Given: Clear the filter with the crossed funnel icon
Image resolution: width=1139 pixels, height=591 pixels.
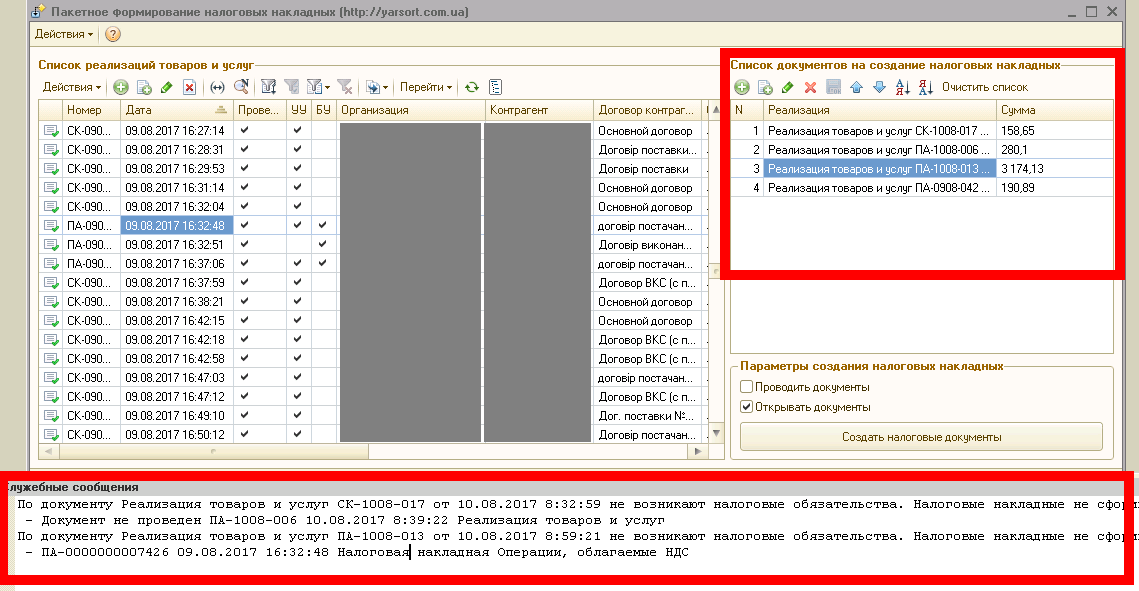Looking at the screenshot, I should [x=345, y=87].
